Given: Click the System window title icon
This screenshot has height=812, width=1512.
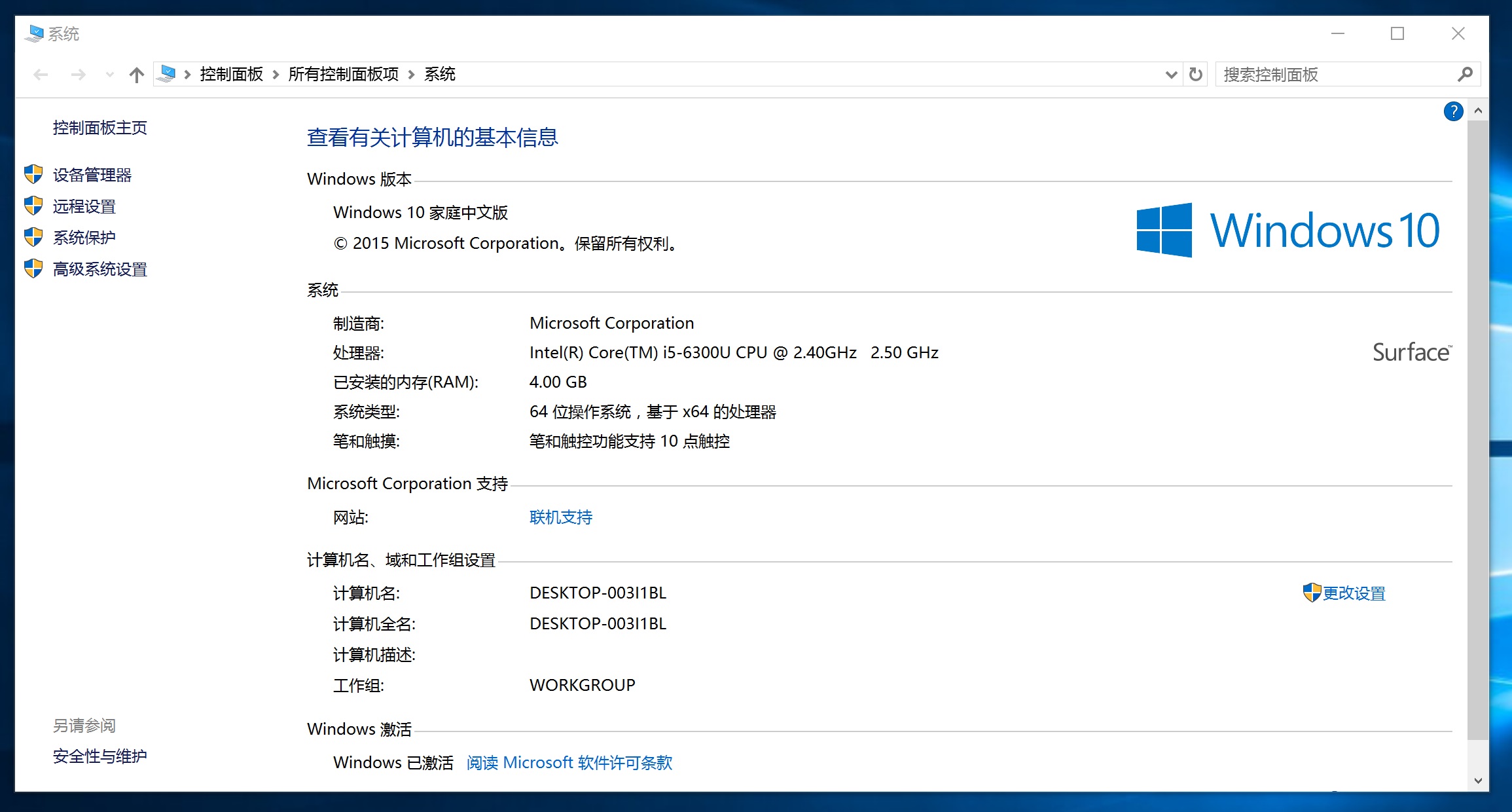Looking at the screenshot, I should (33, 33).
